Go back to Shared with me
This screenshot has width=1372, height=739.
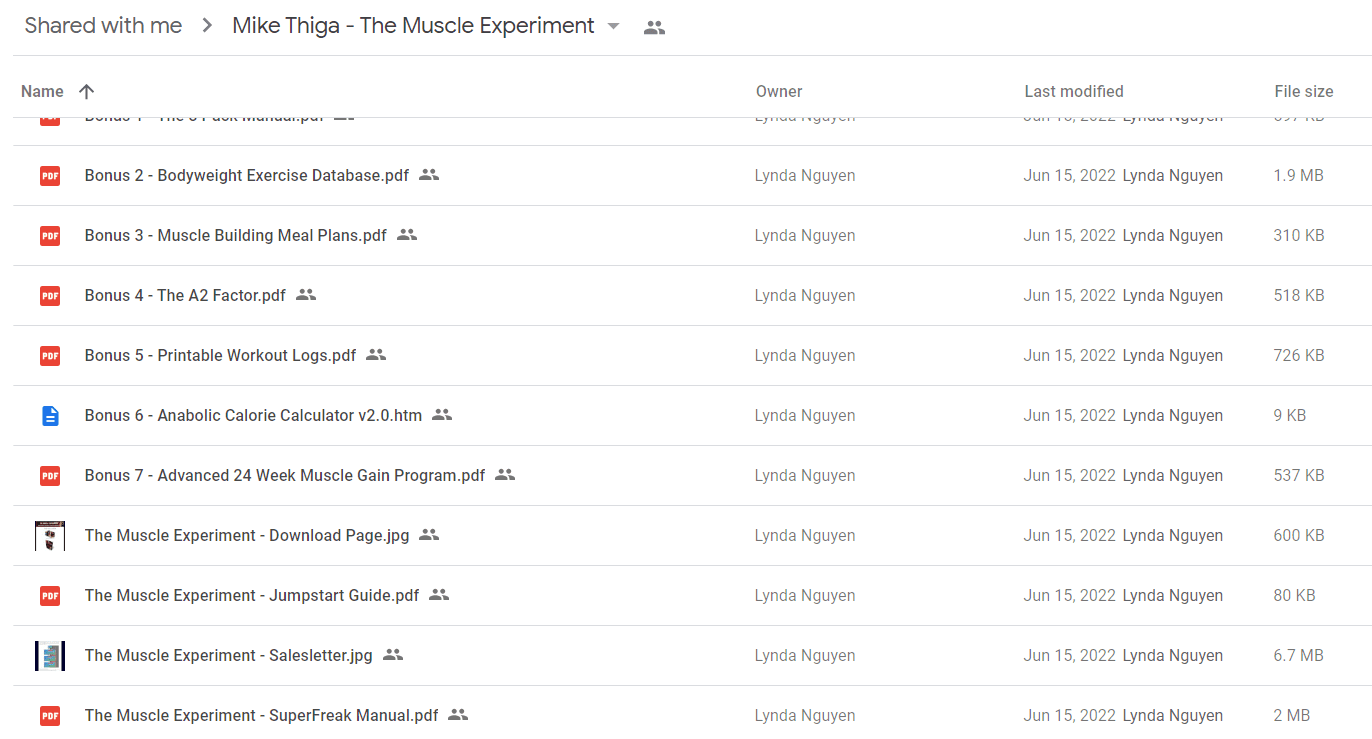[x=103, y=26]
